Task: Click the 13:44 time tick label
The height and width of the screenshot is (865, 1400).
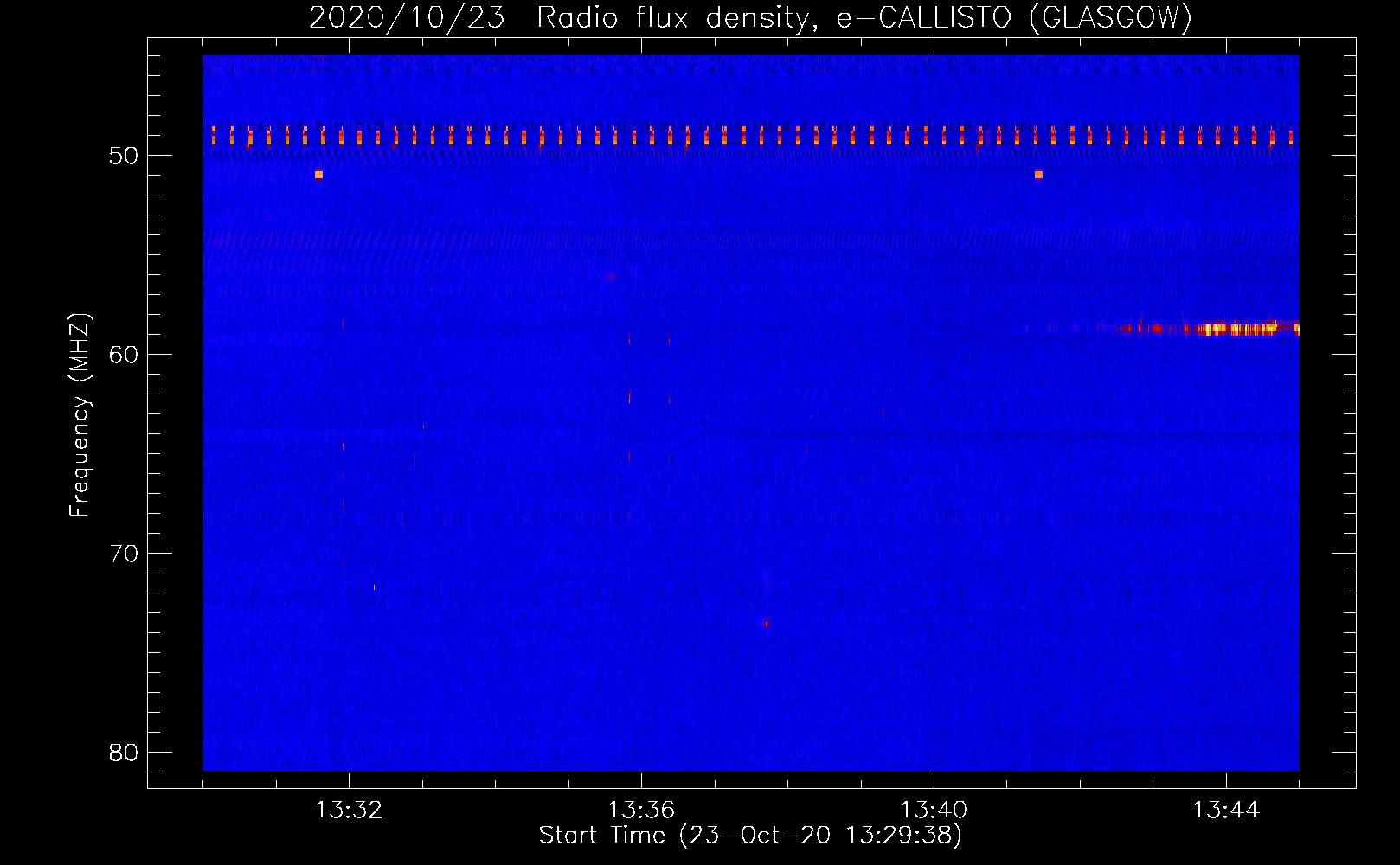Action: click(x=1226, y=811)
